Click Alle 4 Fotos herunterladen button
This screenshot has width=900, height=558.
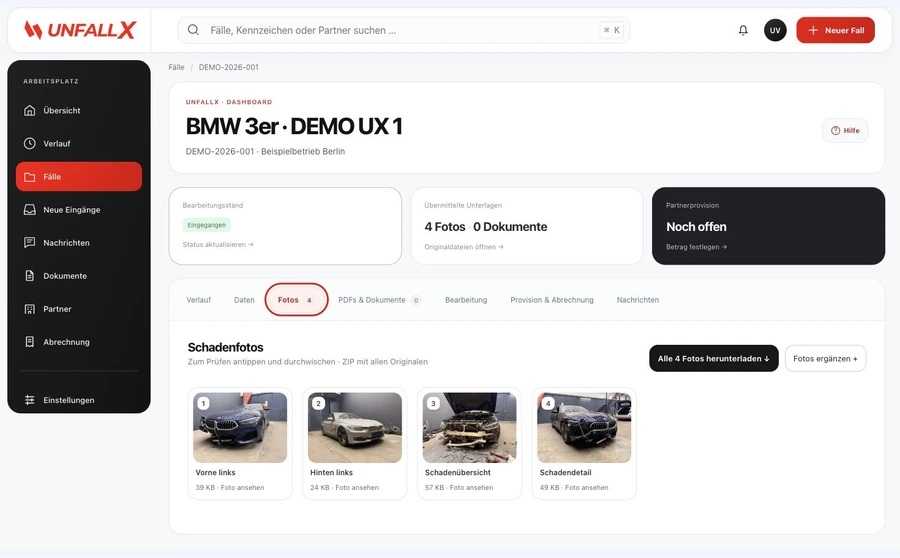pyautogui.click(x=713, y=358)
